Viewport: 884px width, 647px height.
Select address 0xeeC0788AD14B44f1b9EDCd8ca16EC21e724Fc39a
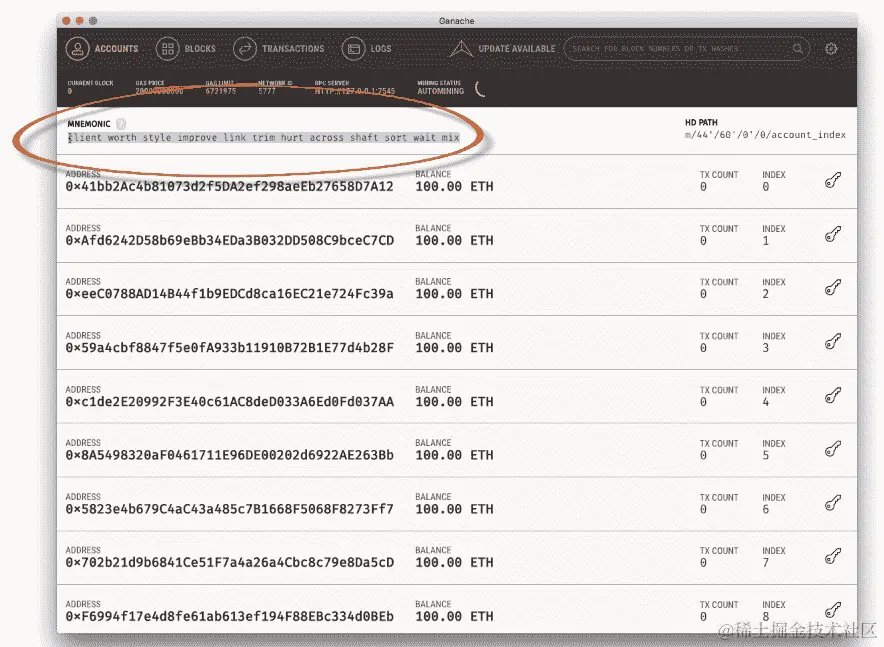pos(229,294)
